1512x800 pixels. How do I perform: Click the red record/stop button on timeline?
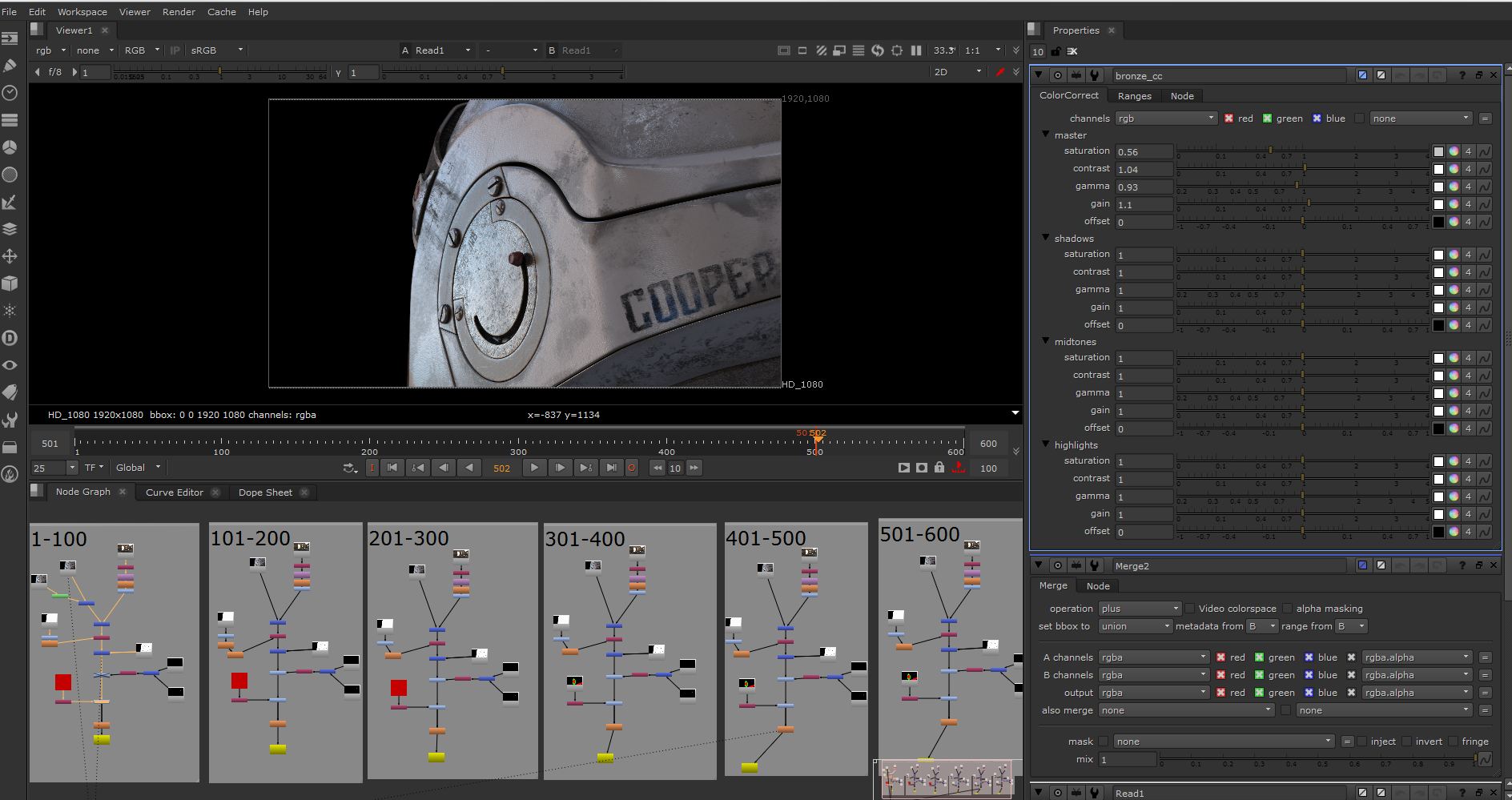pyautogui.click(x=632, y=468)
